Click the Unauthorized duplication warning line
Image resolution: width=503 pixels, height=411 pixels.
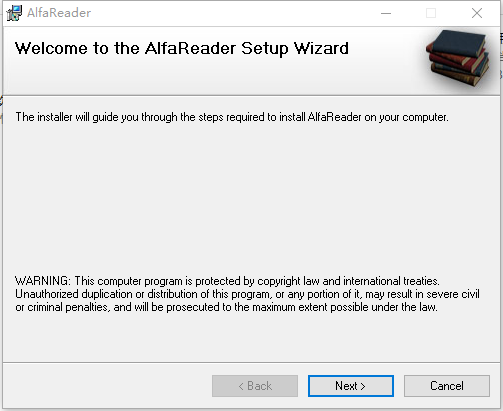[247, 294]
